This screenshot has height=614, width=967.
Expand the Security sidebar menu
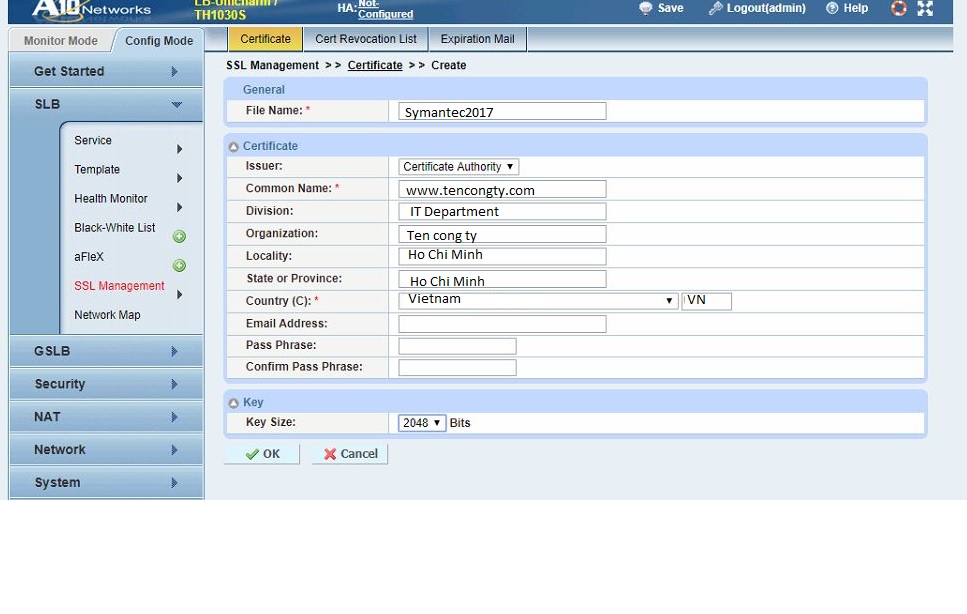point(105,384)
